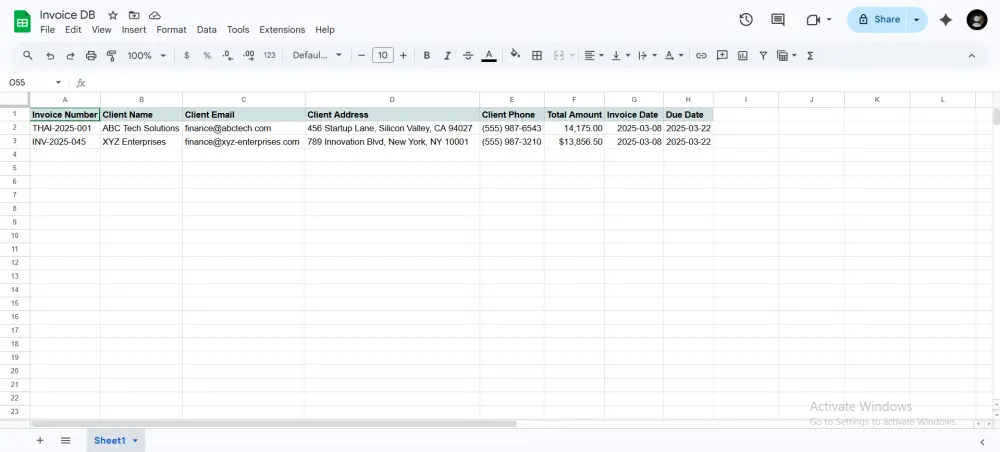This screenshot has width=1000, height=452.
Task: Select column D header
Action: coord(392,99)
